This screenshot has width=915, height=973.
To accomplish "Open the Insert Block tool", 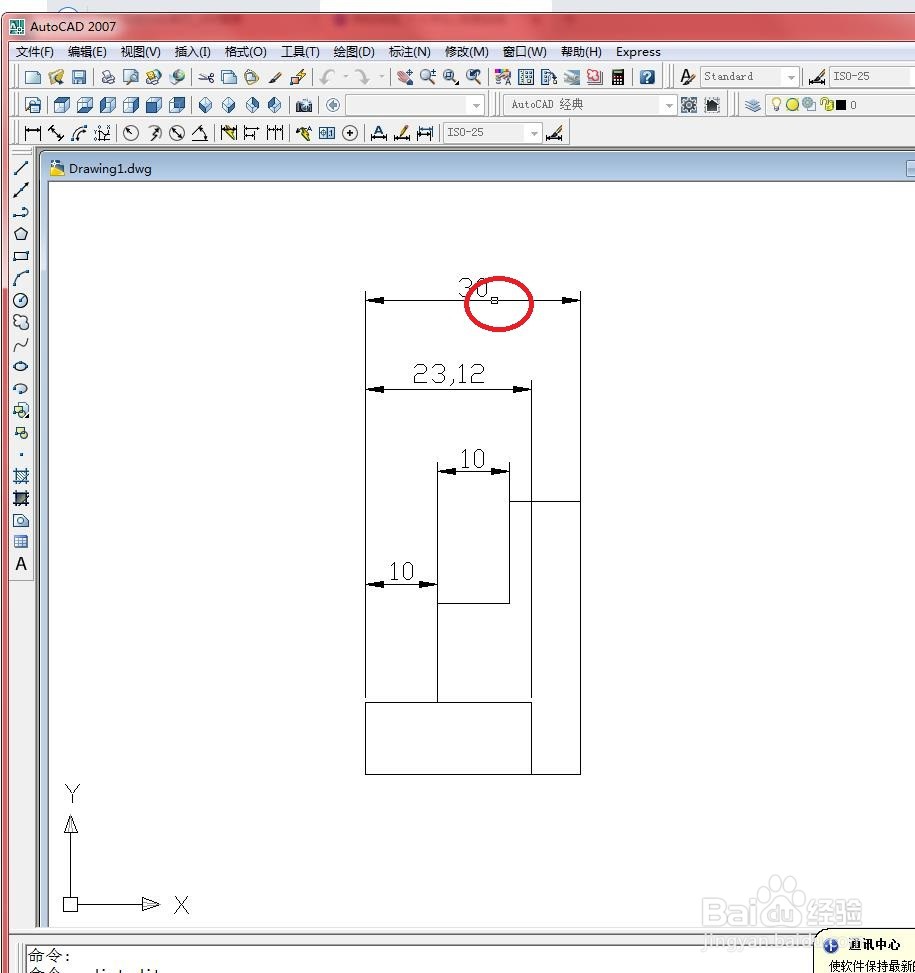I will (20, 410).
